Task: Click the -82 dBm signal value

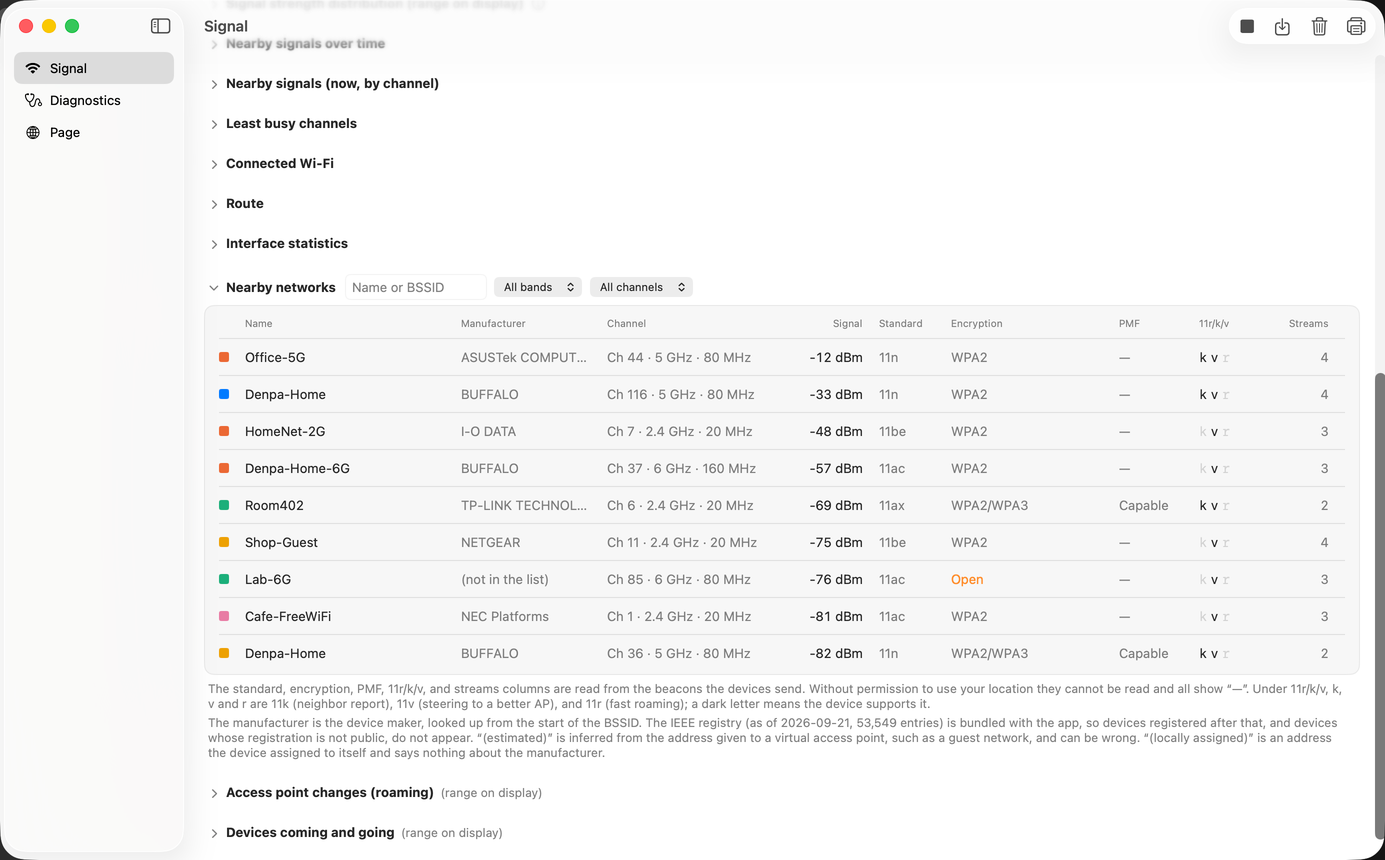Action: [x=836, y=653]
